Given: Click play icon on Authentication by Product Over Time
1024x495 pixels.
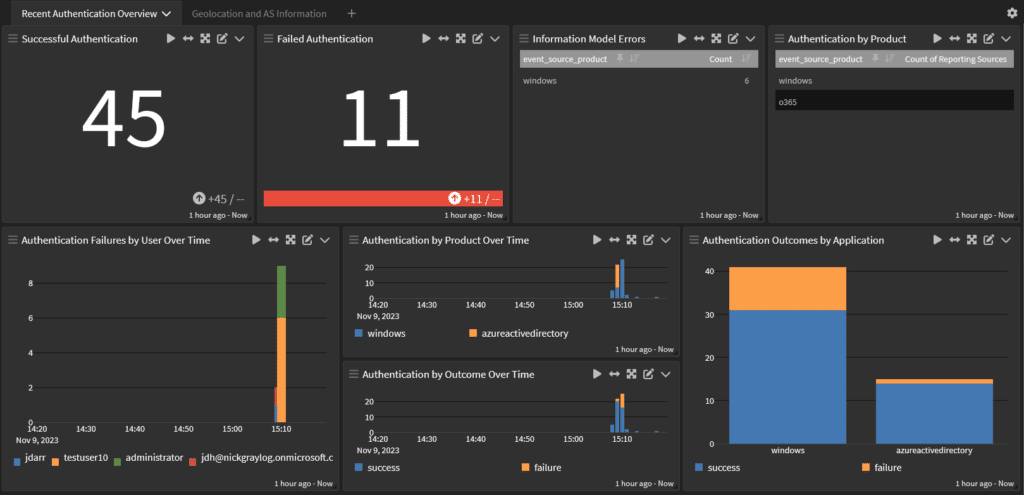Looking at the screenshot, I should click(597, 240).
